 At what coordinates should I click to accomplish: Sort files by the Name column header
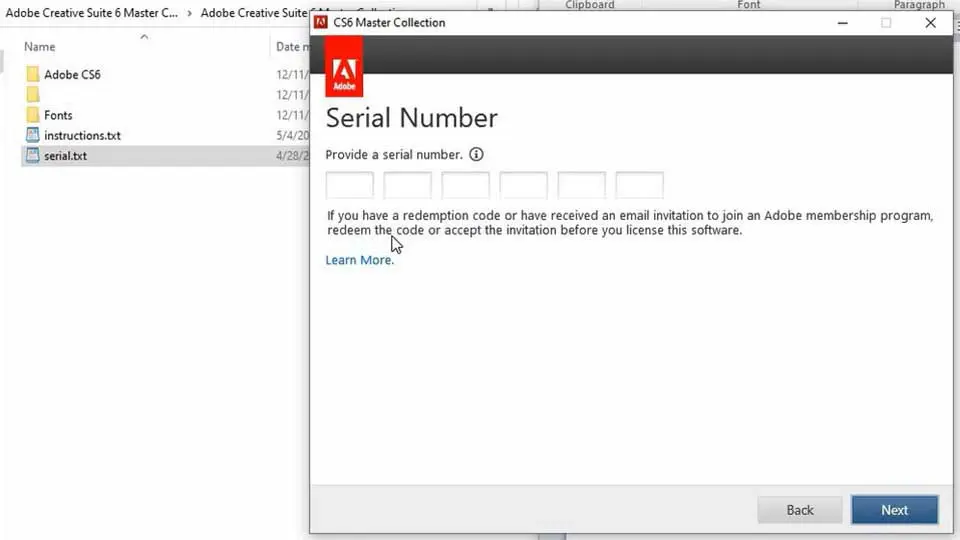(x=40, y=47)
